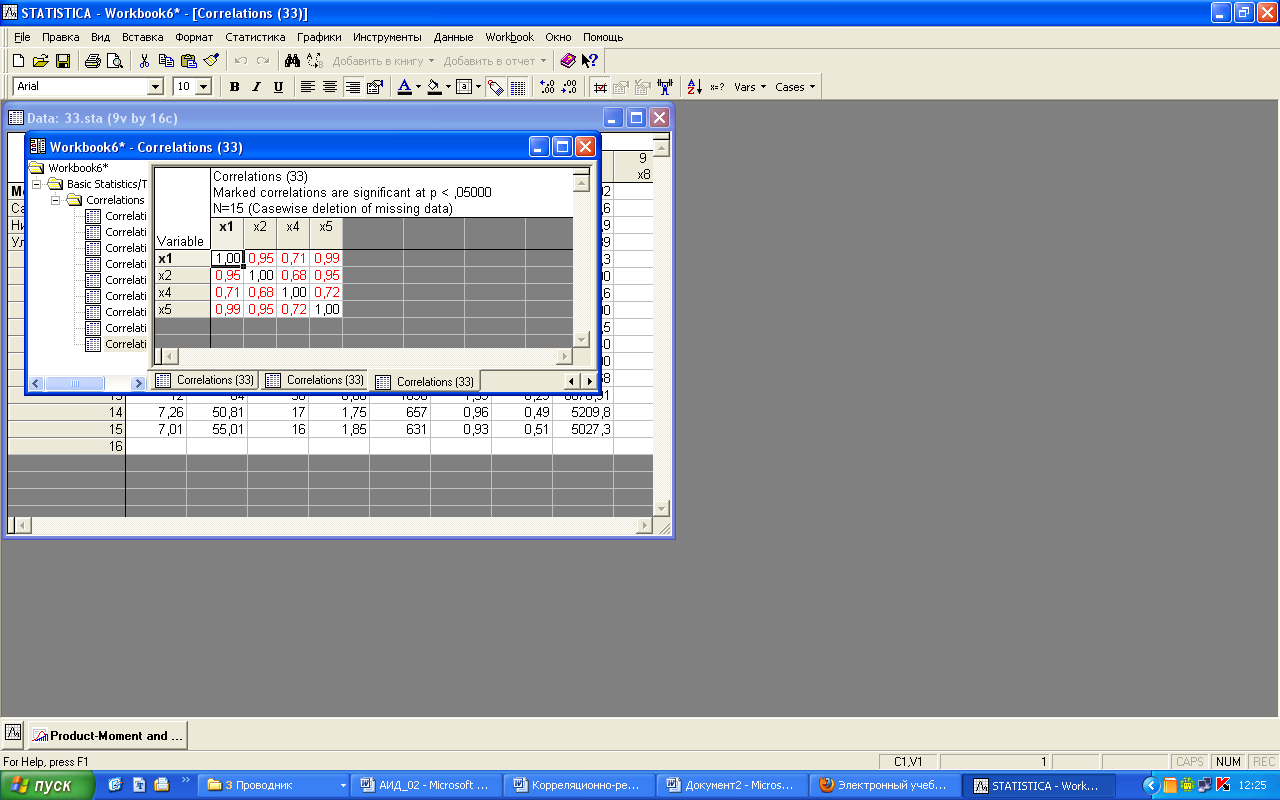Toggle Bold formatting
1280x800 pixels.
tap(234, 87)
